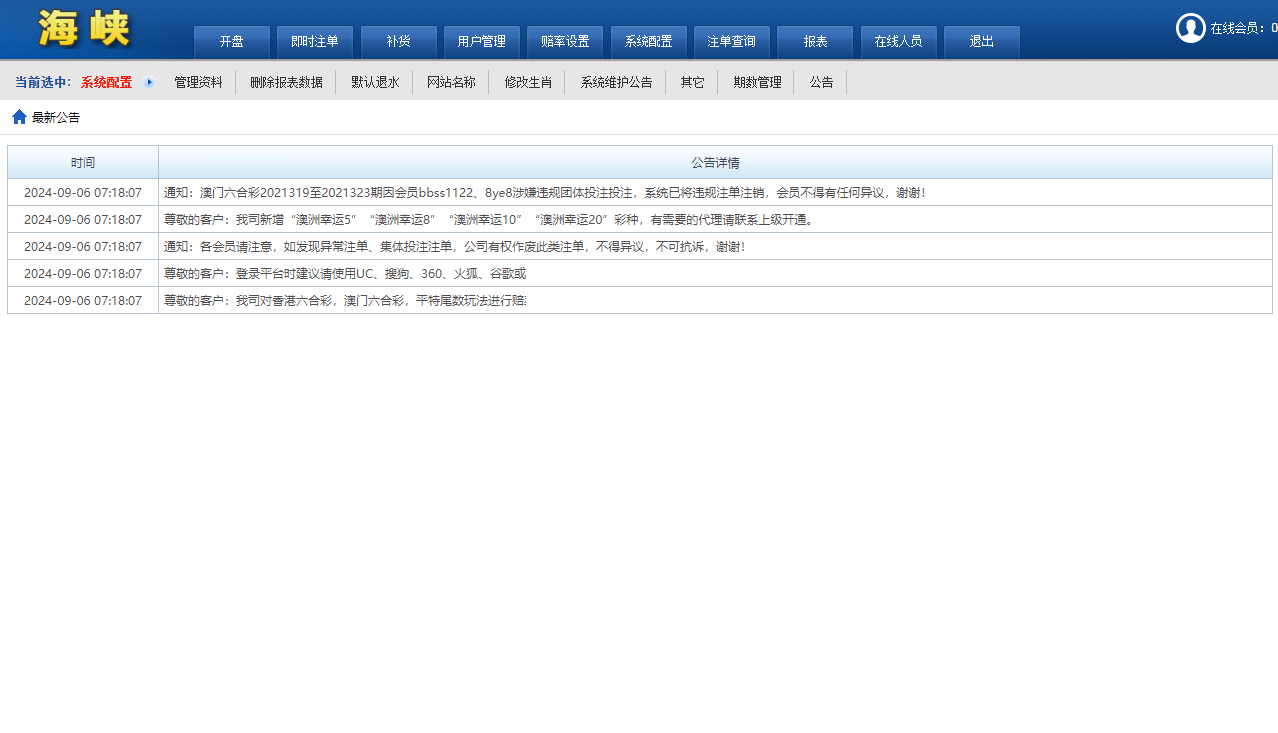Log out using the 退出 button
This screenshot has width=1278, height=733.
point(981,42)
